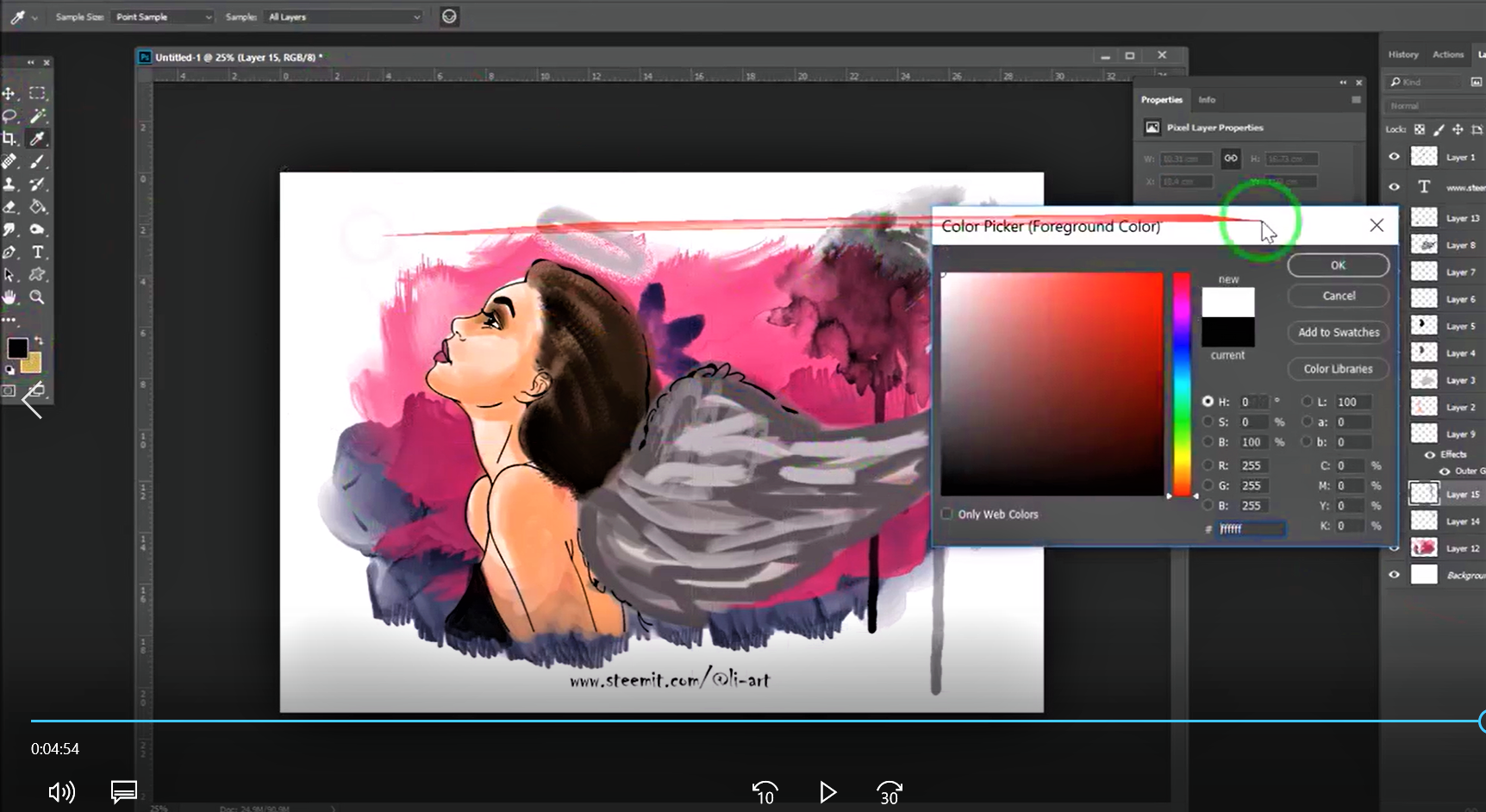The width and height of the screenshot is (1486, 812).
Task: Select the Lasso tool
Action: pos(9,116)
